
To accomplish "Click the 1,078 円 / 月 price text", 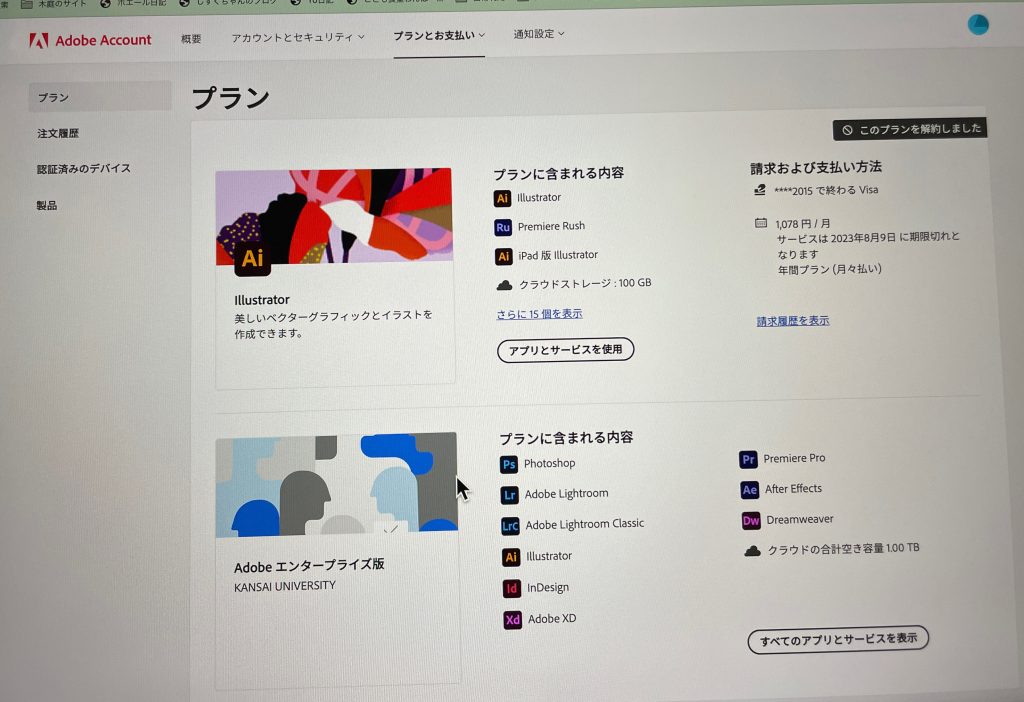I will click(x=803, y=223).
